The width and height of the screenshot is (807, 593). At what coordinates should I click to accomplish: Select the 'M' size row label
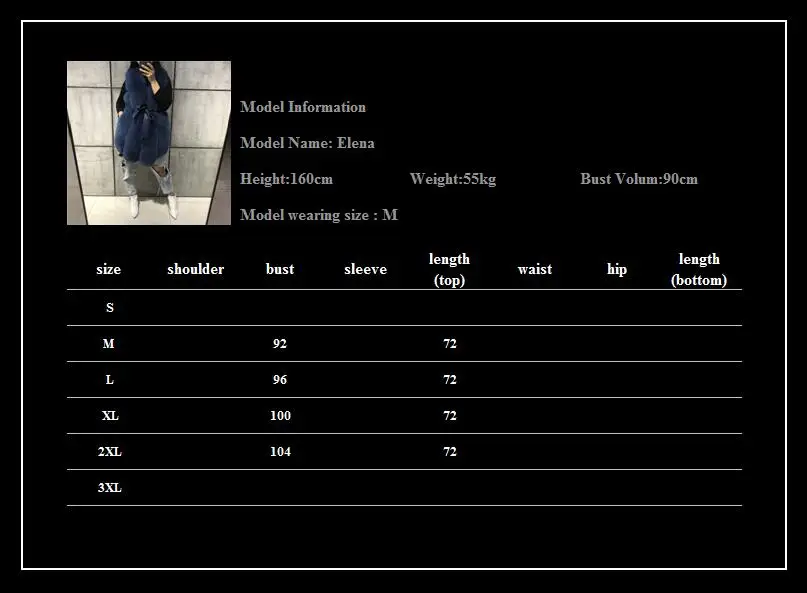(x=109, y=344)
